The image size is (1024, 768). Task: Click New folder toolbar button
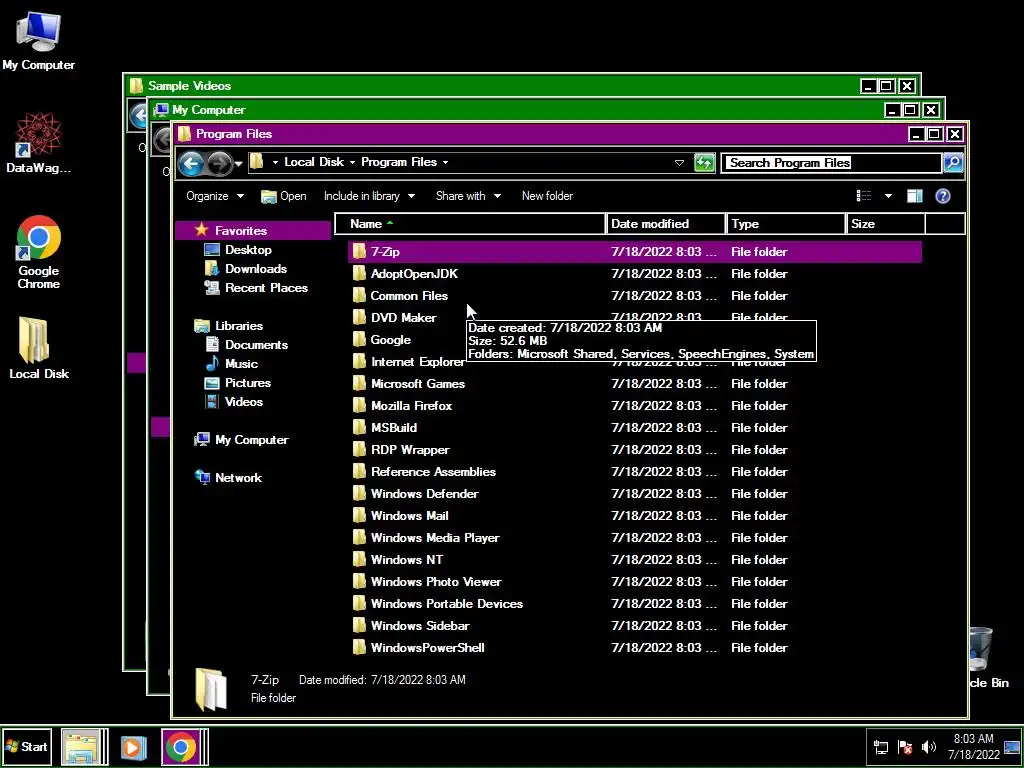pos(547,196)
